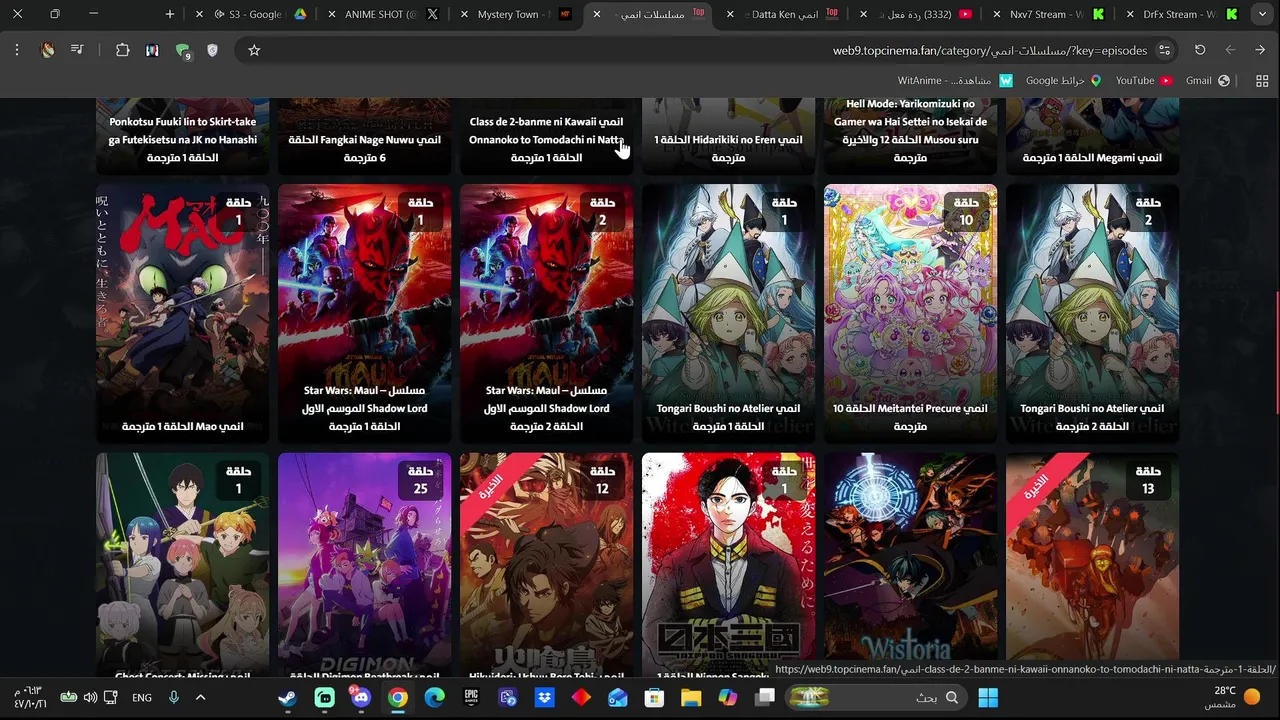The width and height of the screenshot is (1280, 720).
Task: Open the Copilot taskbar icon
Action: click(727, 697)
